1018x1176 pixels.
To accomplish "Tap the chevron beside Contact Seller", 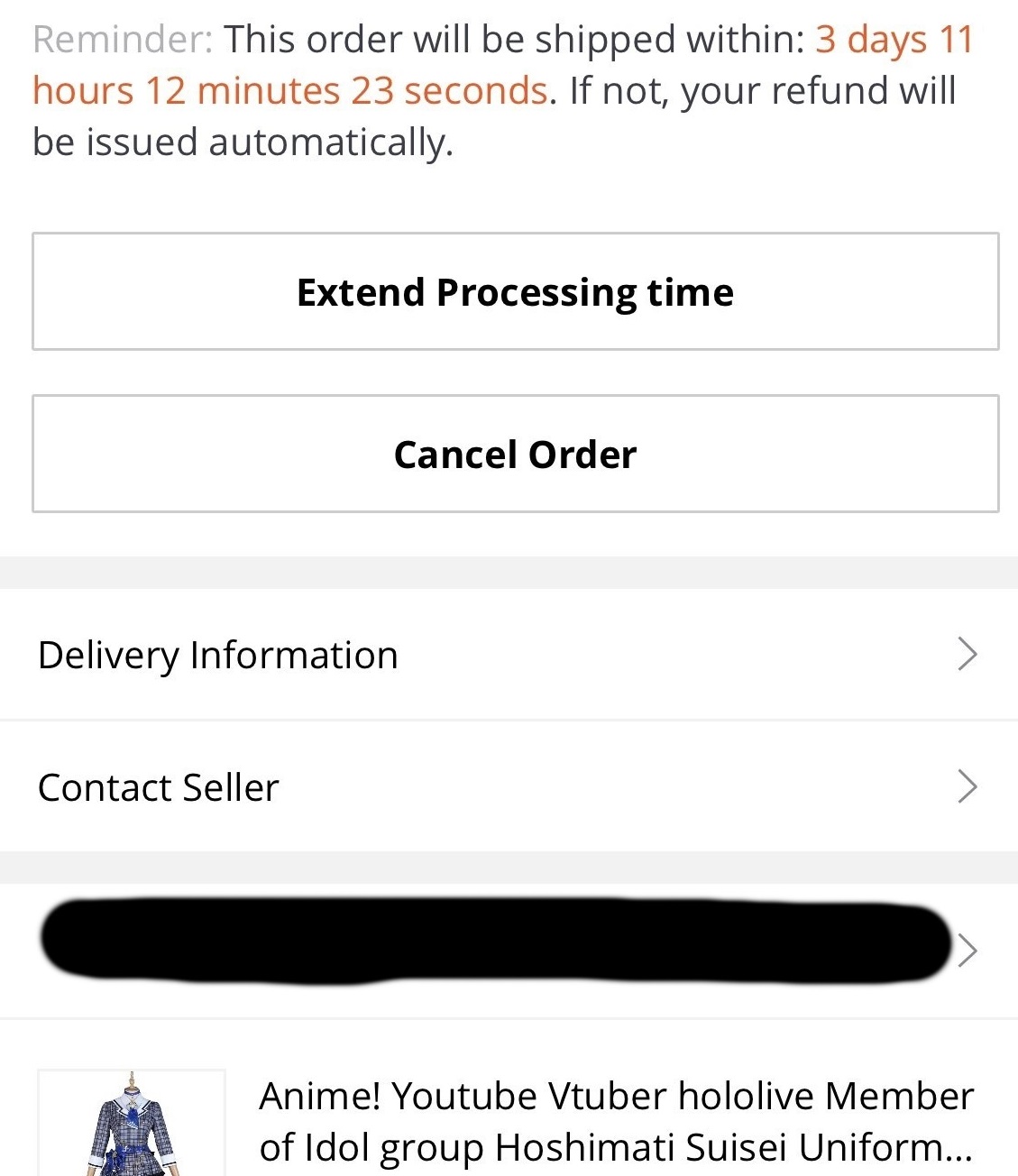I will [967, 786].
